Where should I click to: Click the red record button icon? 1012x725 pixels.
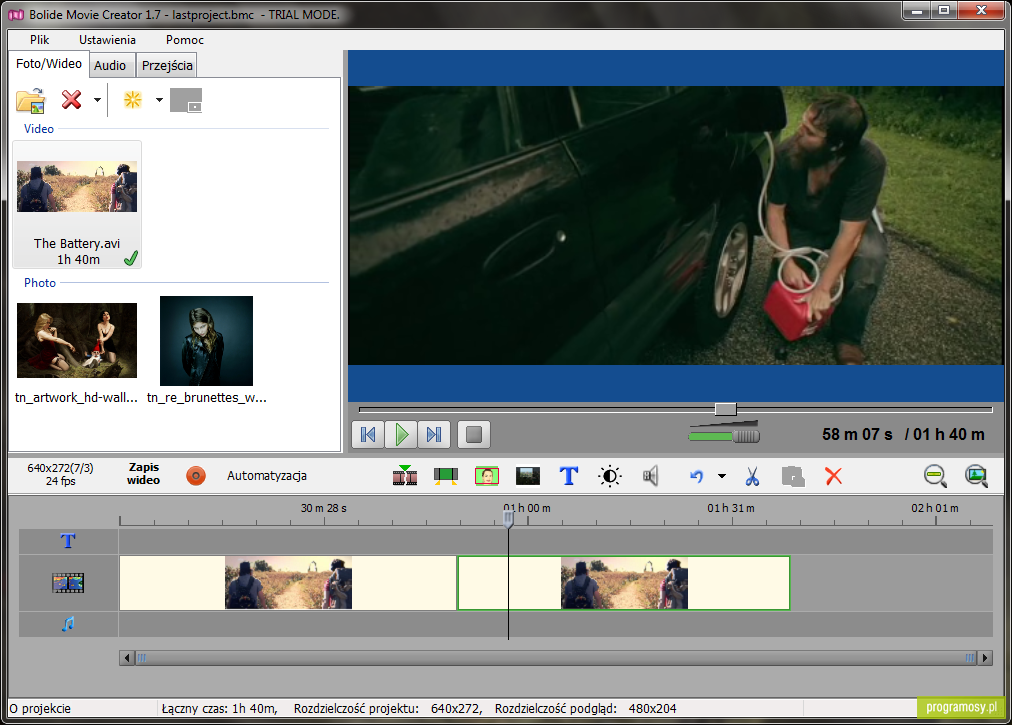click(196, 476)
